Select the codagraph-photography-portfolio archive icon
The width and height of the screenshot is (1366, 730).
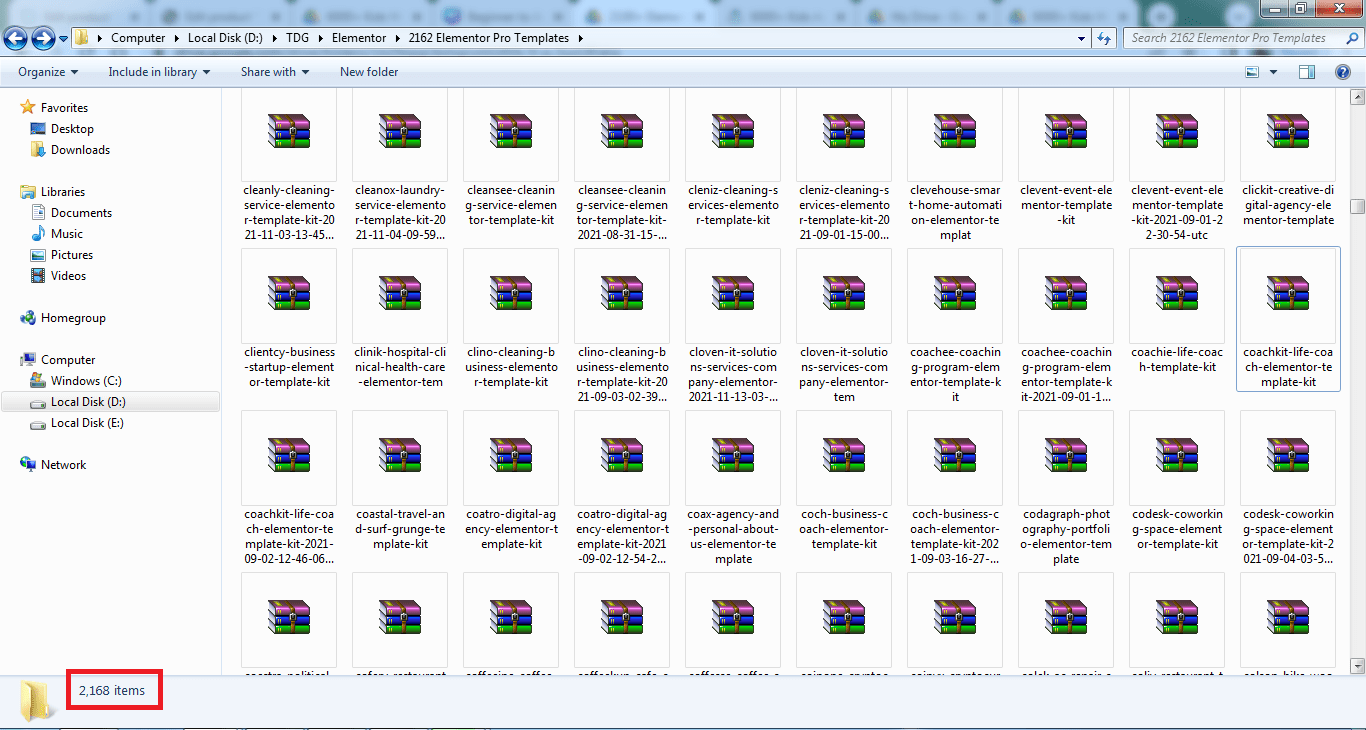point(1066,460)
